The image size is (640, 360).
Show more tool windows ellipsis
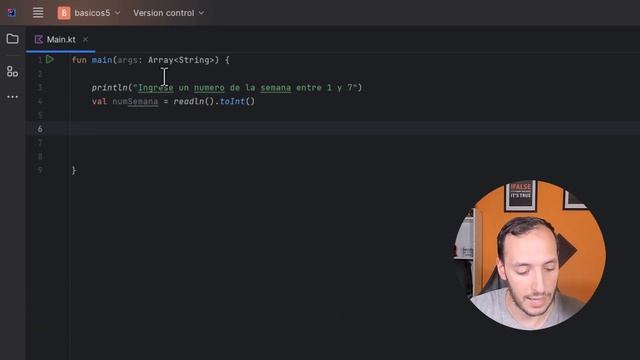pyautogui.click(x=13, y=97)
